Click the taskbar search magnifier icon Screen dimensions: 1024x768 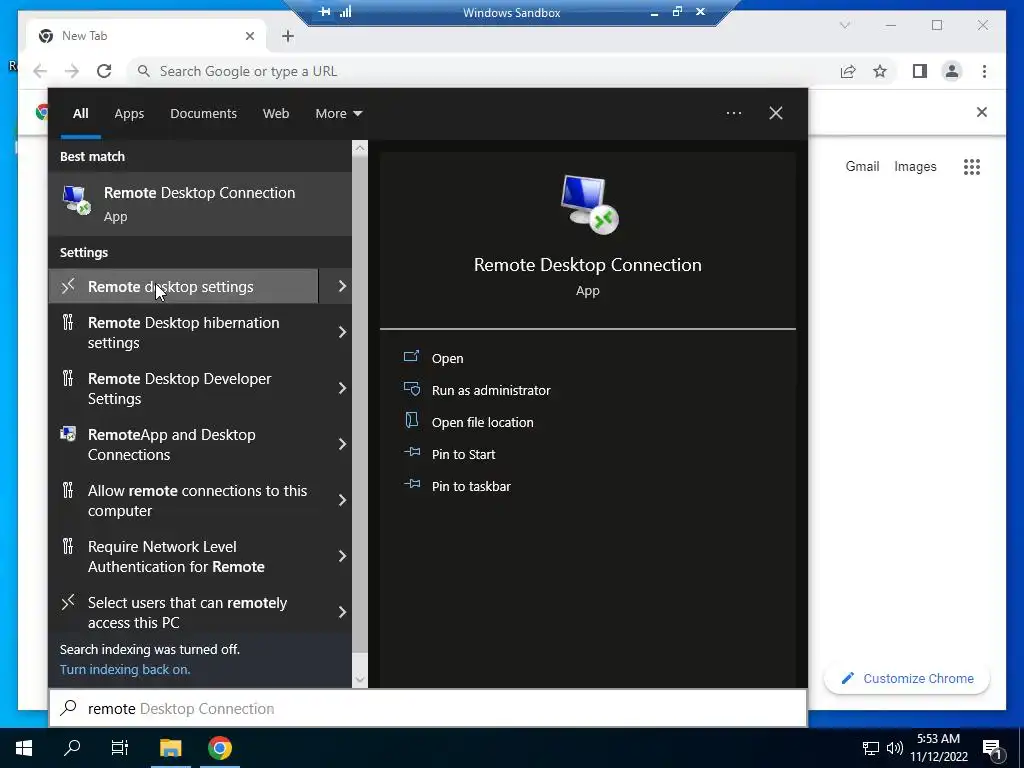coord(72,748)
